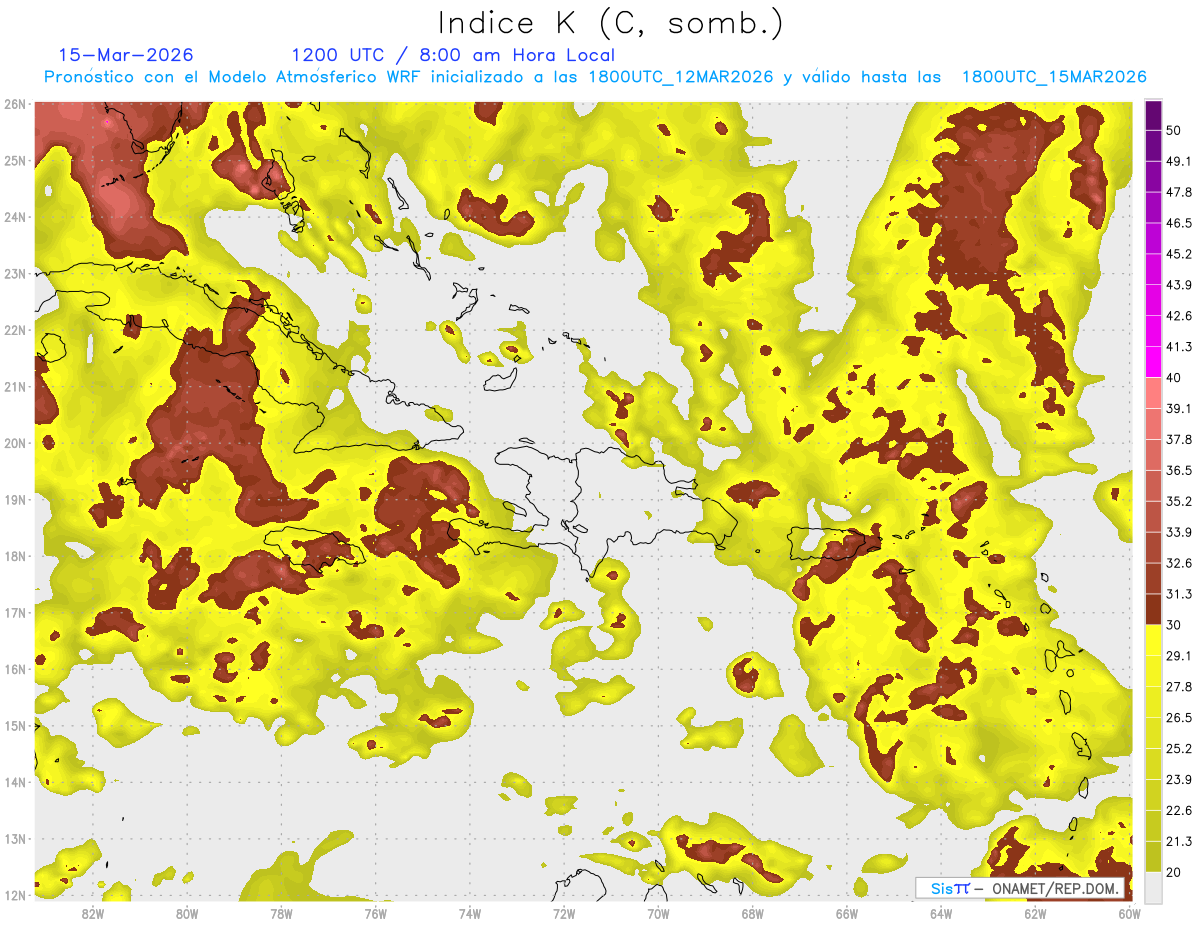Screen dimensions: 1200x927
Task: Click the 18N latitude axis label
Action: pyautogui.click(x=15, y=556)
